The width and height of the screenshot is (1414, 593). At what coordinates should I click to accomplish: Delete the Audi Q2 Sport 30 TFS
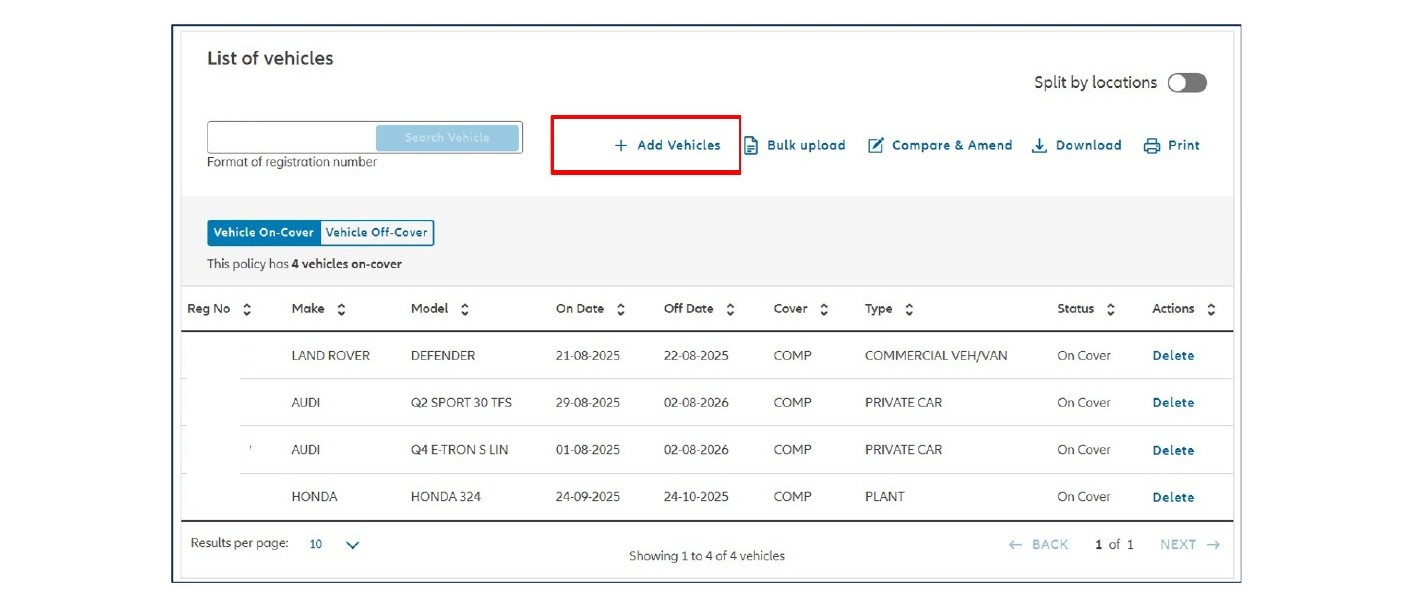[1173, 403]
